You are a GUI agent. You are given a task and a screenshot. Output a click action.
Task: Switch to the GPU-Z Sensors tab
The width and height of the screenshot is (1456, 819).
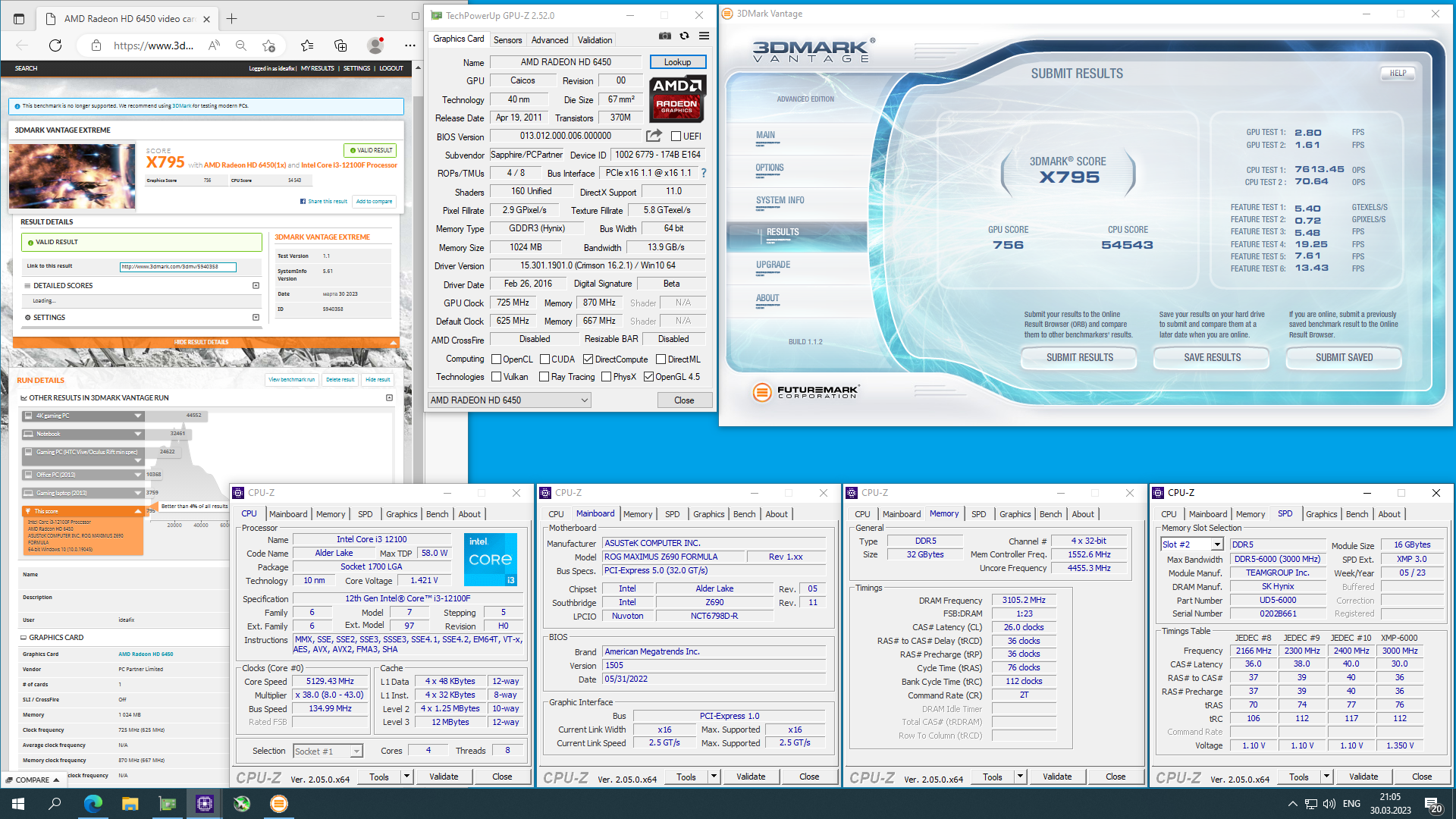pos(507,40)
